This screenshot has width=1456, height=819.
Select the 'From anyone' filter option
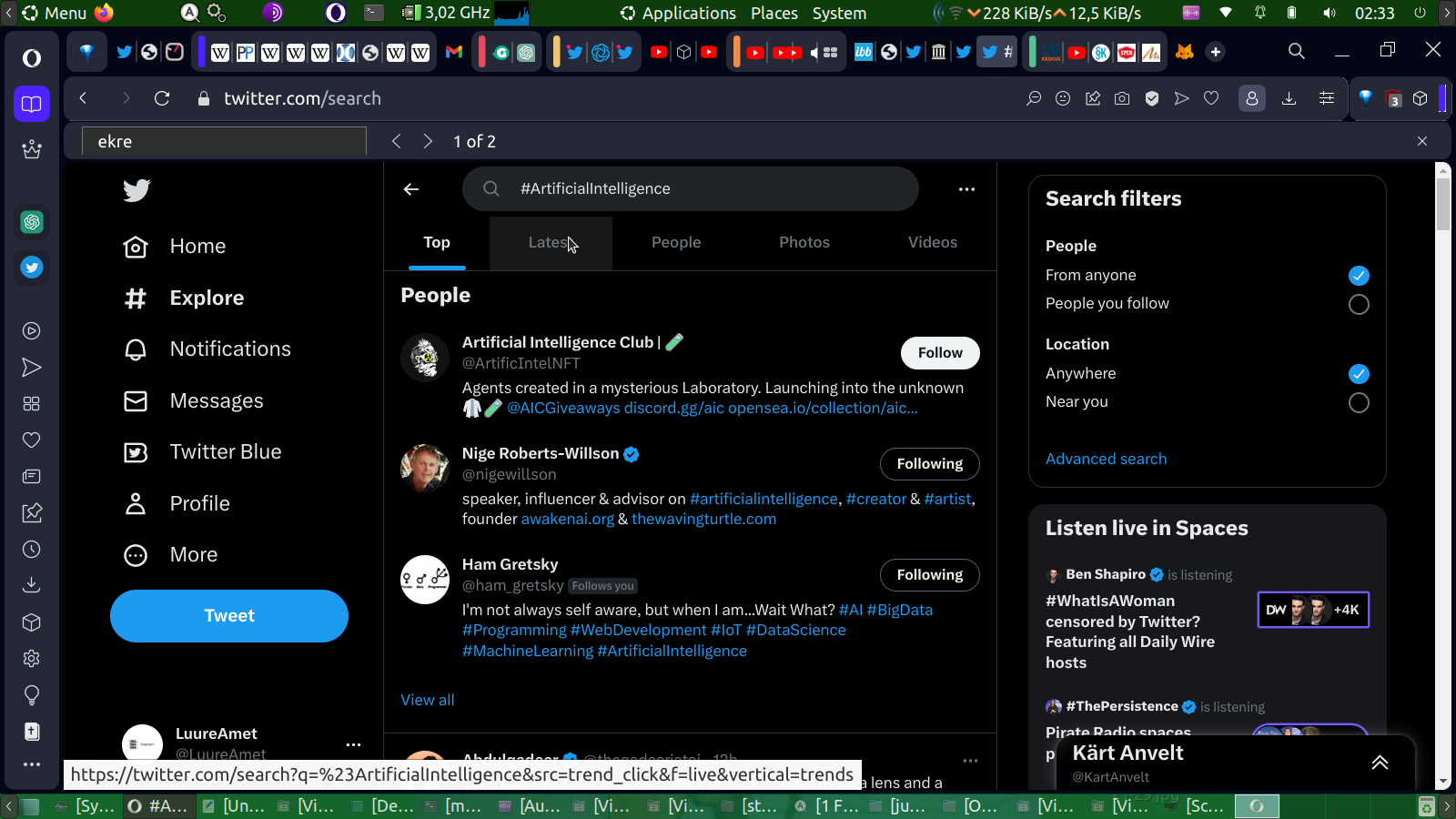[1359, 276]
